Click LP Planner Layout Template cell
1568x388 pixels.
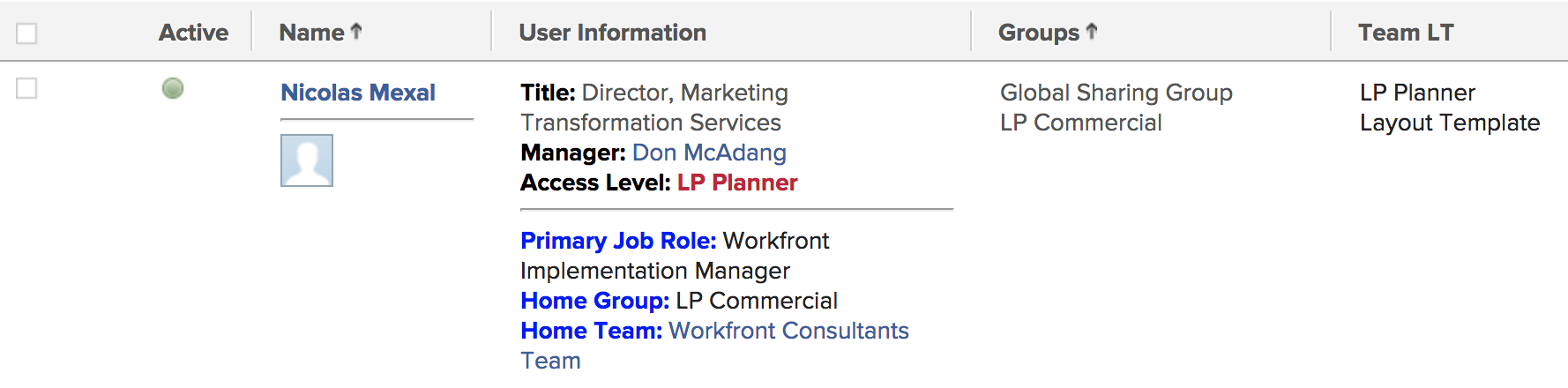click(1450, 108)
